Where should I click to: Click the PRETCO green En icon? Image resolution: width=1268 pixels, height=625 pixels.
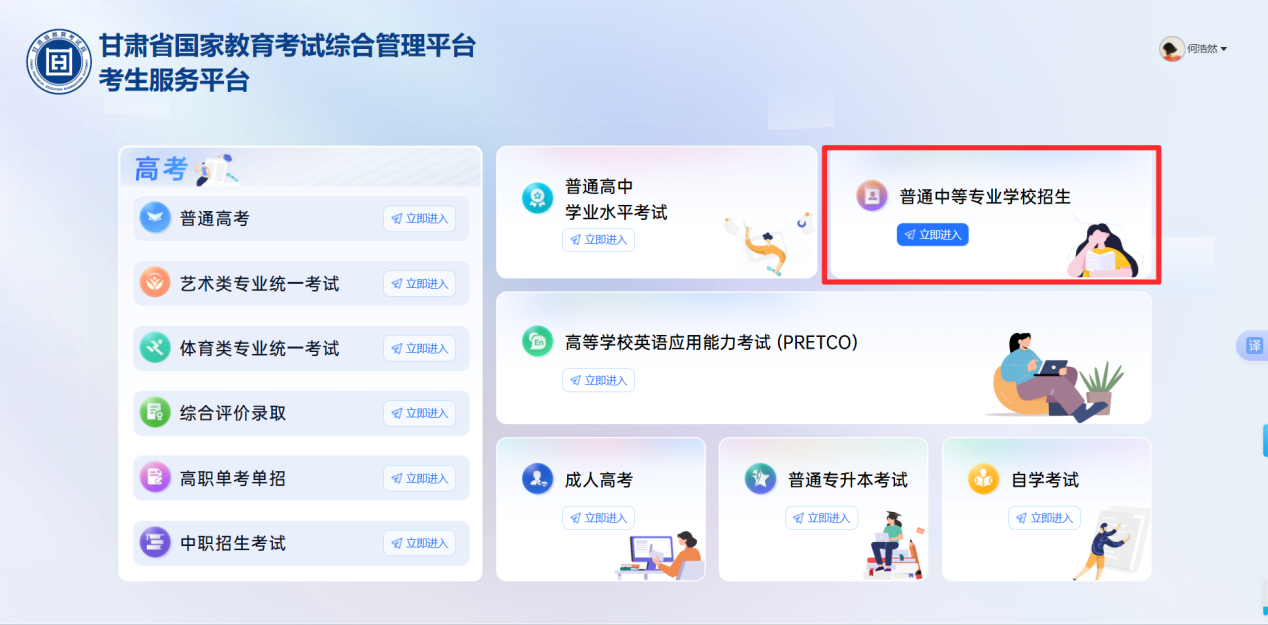point(537,342)
